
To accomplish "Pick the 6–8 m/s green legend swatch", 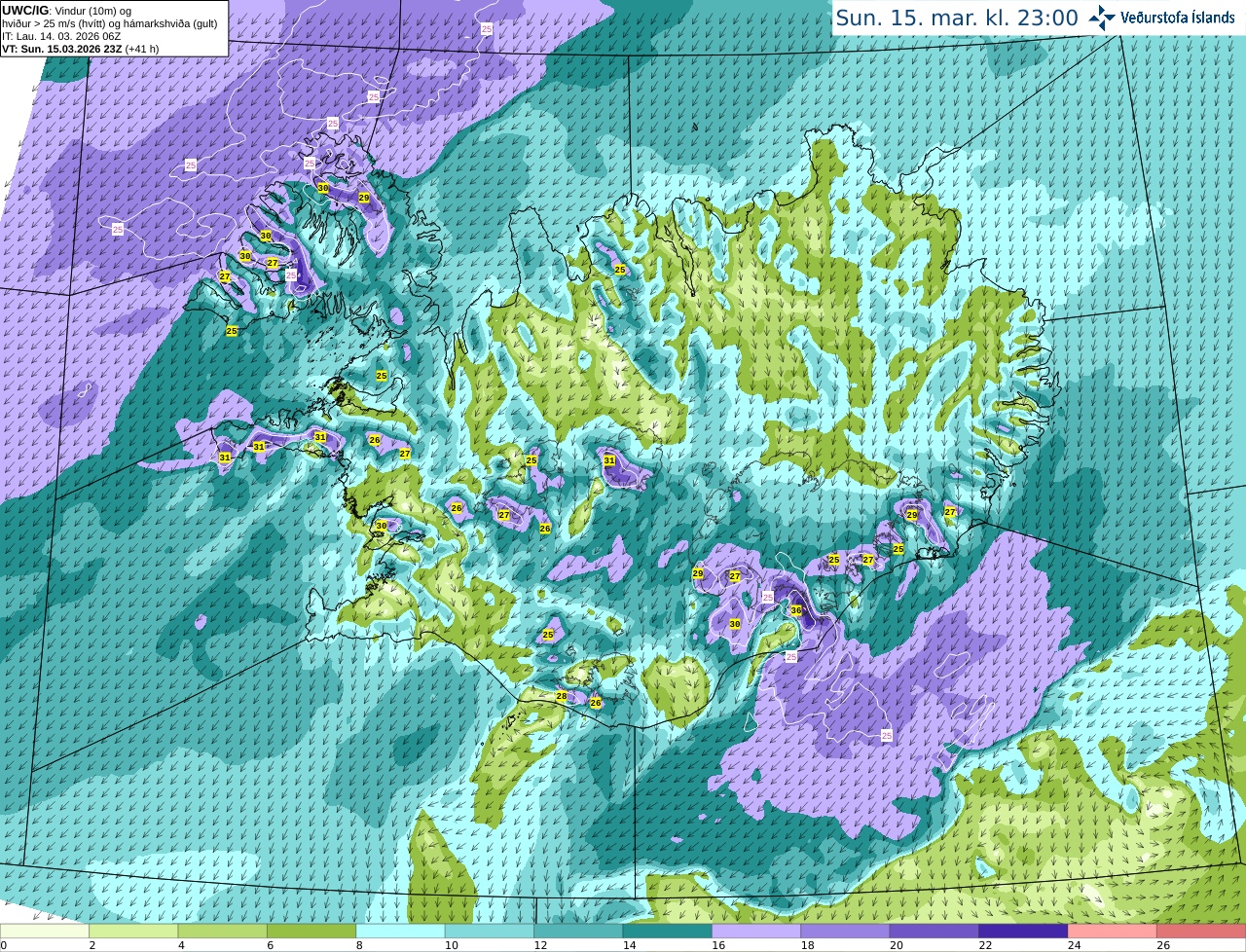I will click(311, 932).
